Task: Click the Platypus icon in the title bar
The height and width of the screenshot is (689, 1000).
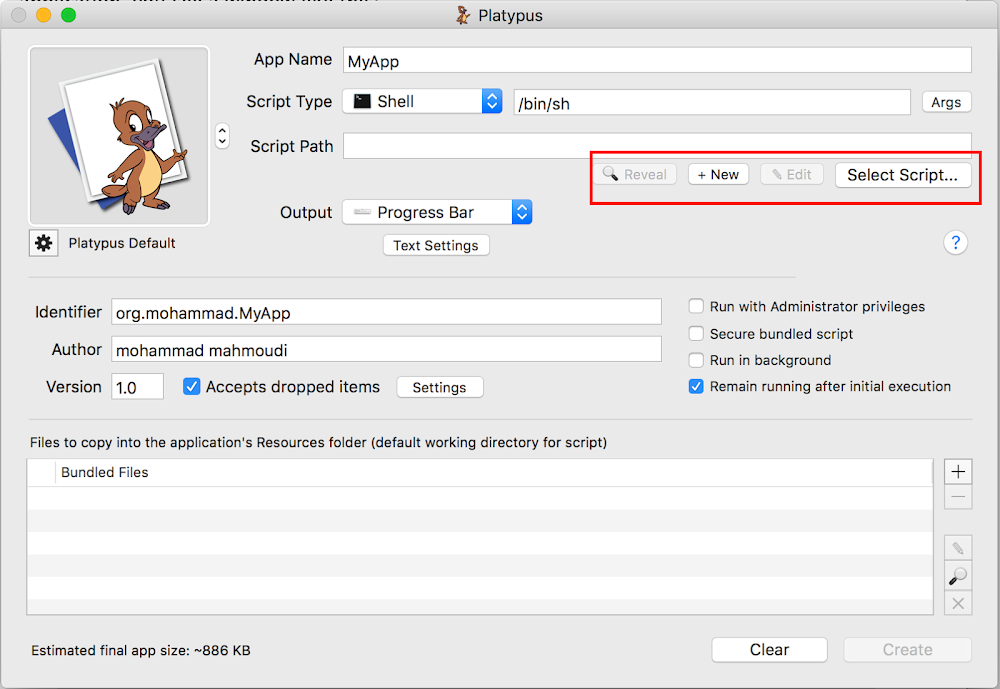Action: pyautogui.click(x=463, y=15)
